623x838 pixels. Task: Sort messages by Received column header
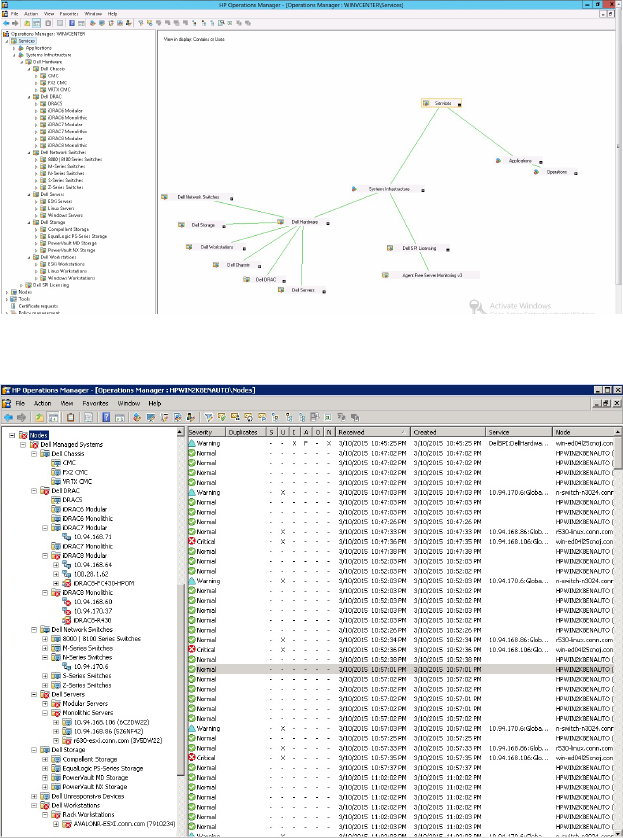pyautogui.click(x=373, y=432)
